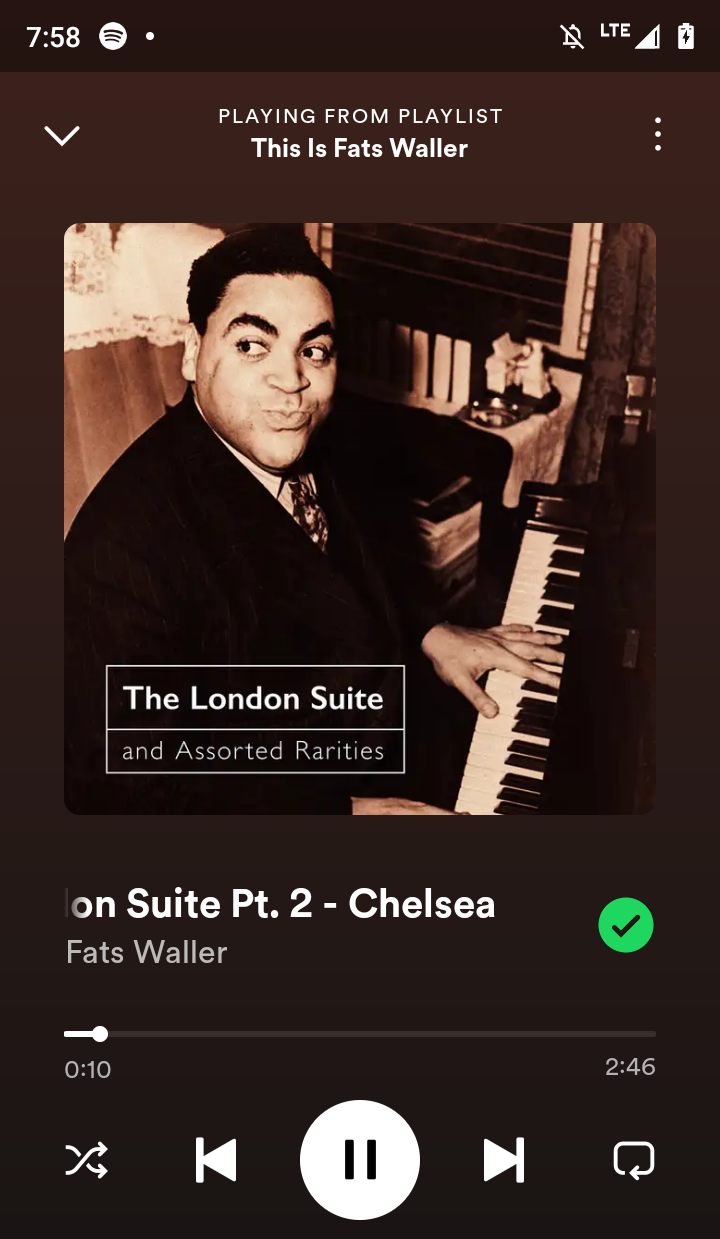This screenshot has width=720, height=1239.
Task: Toggle repeat mode
Action: click(633, 1160)
